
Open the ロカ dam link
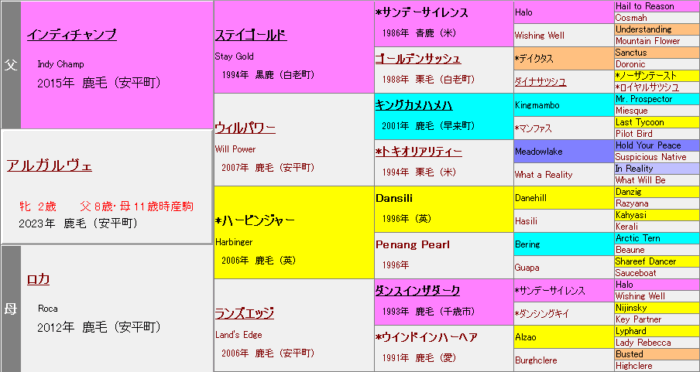point(38,280)
